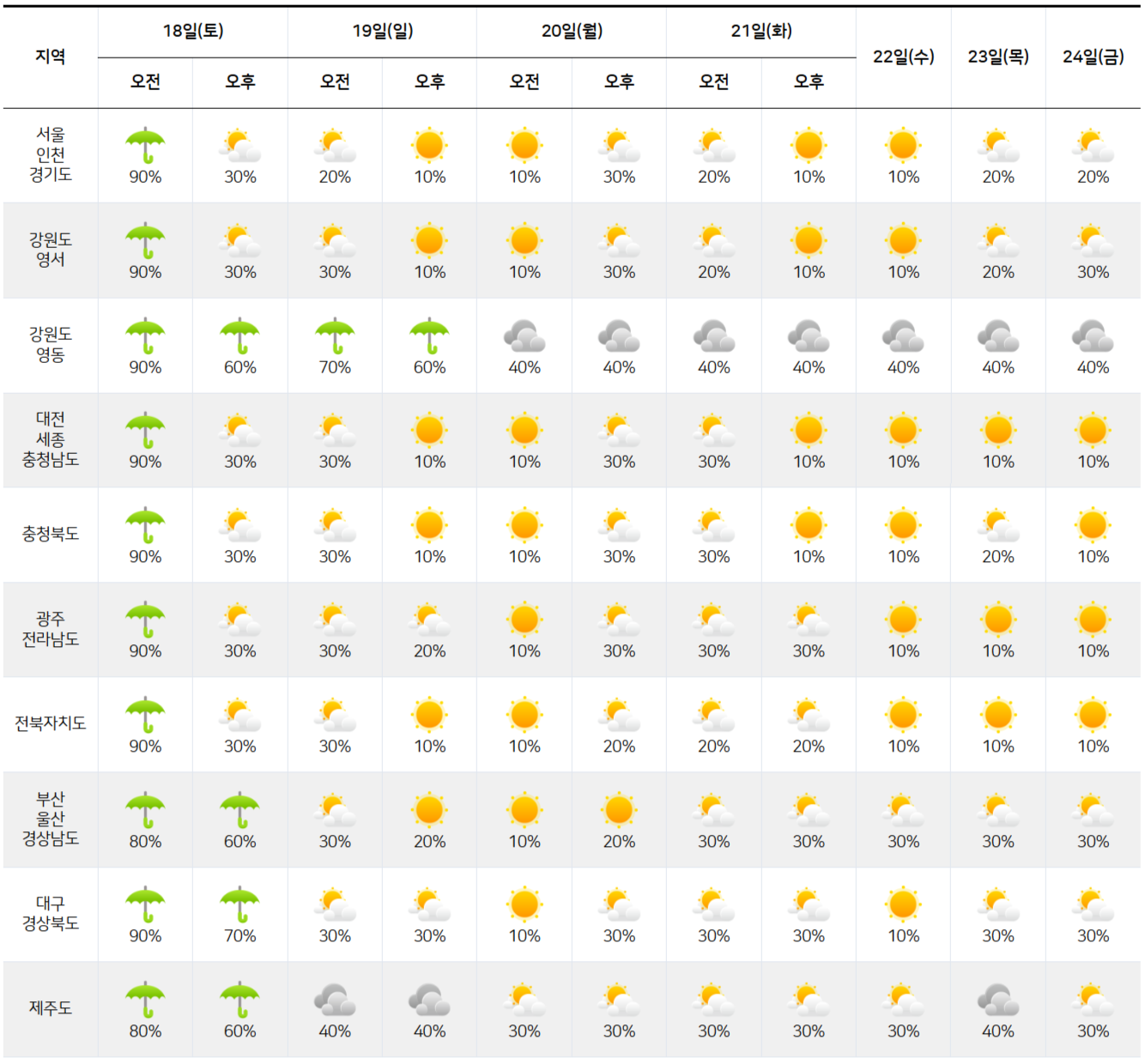
Task: Select the partly cloudy icon for 충청북도 23일(목)
Action: [x=998, y=526]
